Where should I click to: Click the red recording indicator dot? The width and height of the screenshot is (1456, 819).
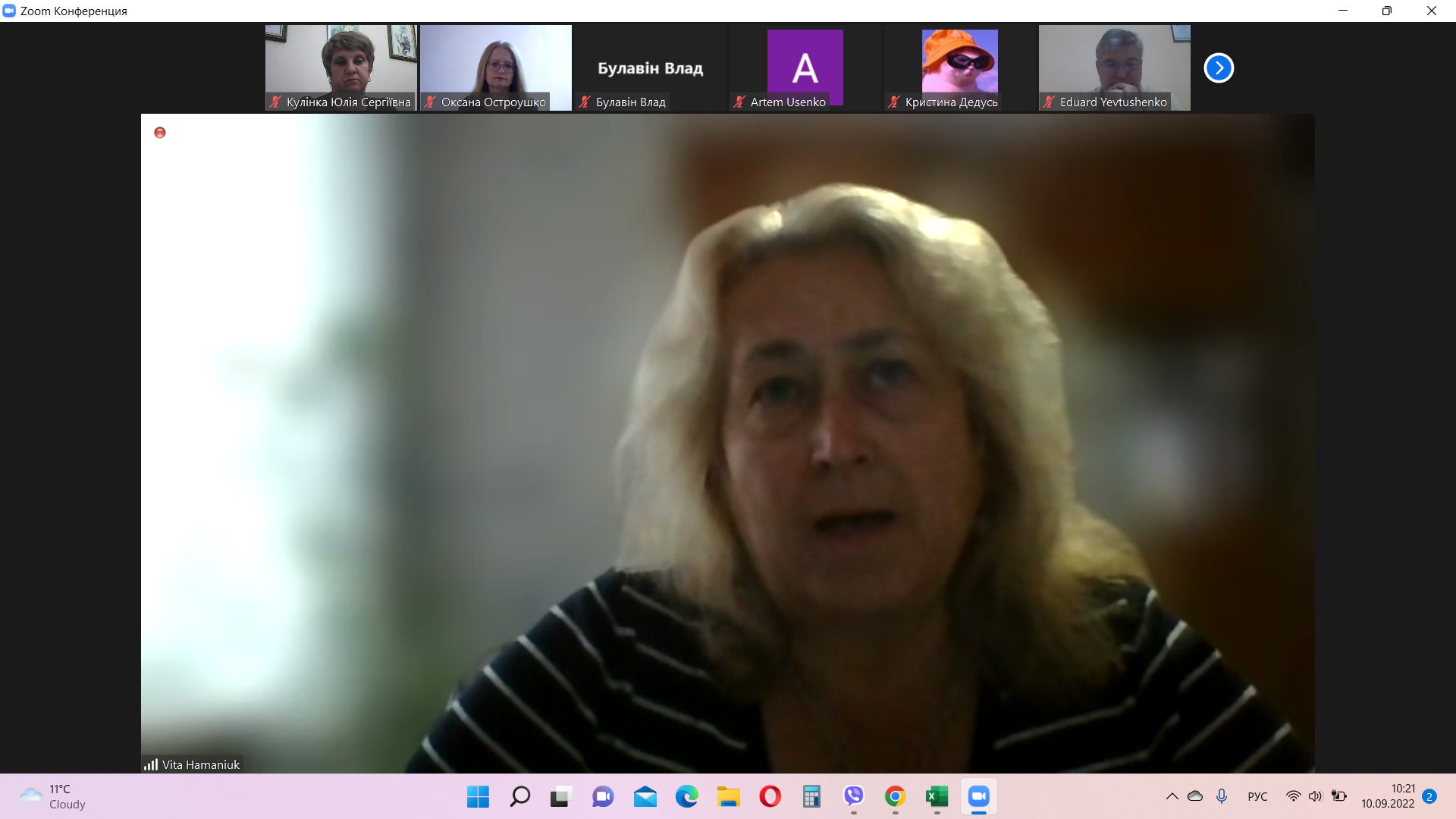(x=160, y=133)
